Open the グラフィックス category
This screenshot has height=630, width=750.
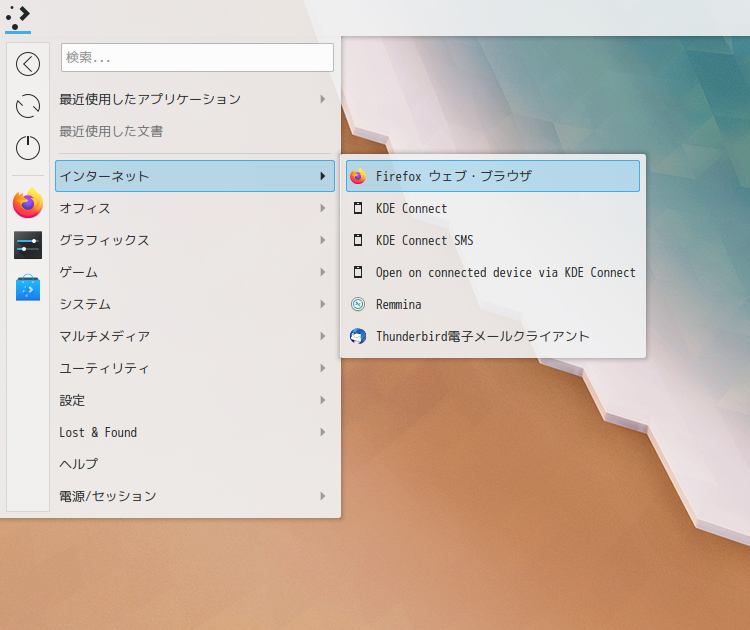pos(194,240)
